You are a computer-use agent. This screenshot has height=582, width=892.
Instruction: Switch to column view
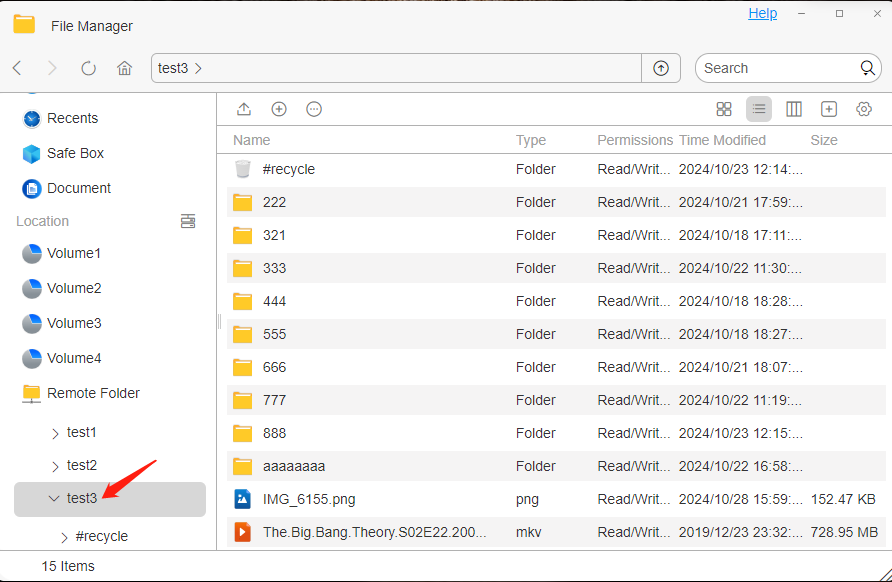pos(794,109)
